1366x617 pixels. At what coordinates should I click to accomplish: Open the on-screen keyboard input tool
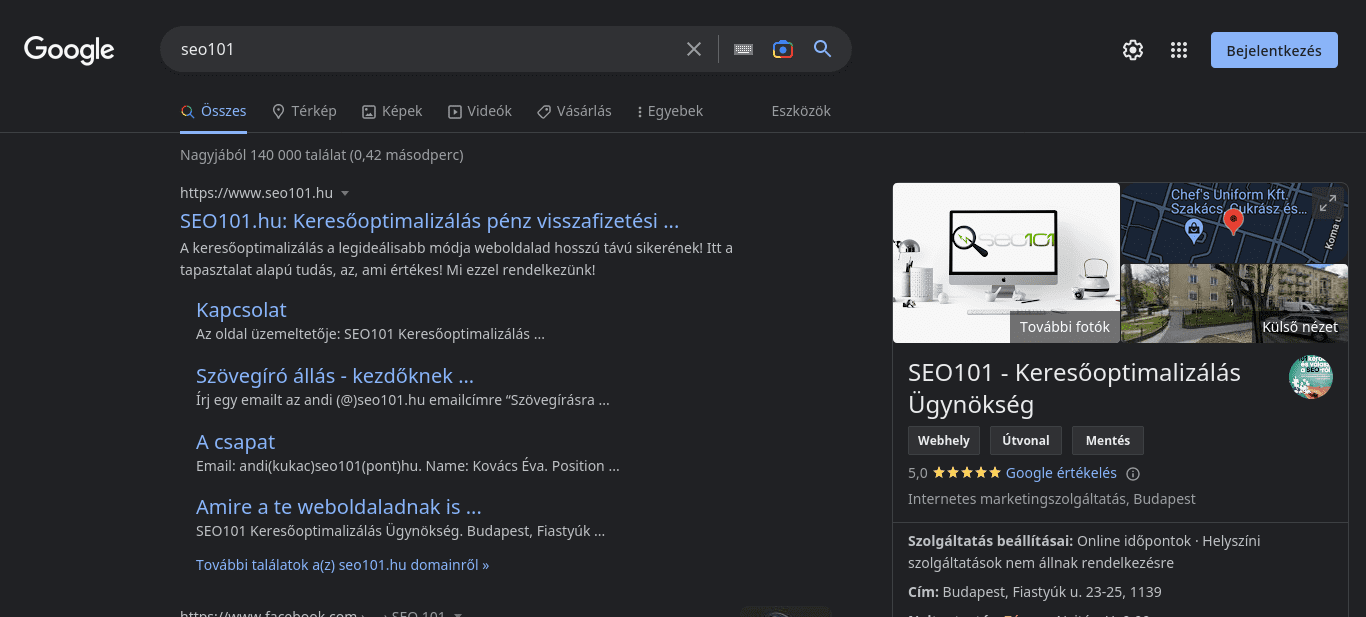pos(742,48)
